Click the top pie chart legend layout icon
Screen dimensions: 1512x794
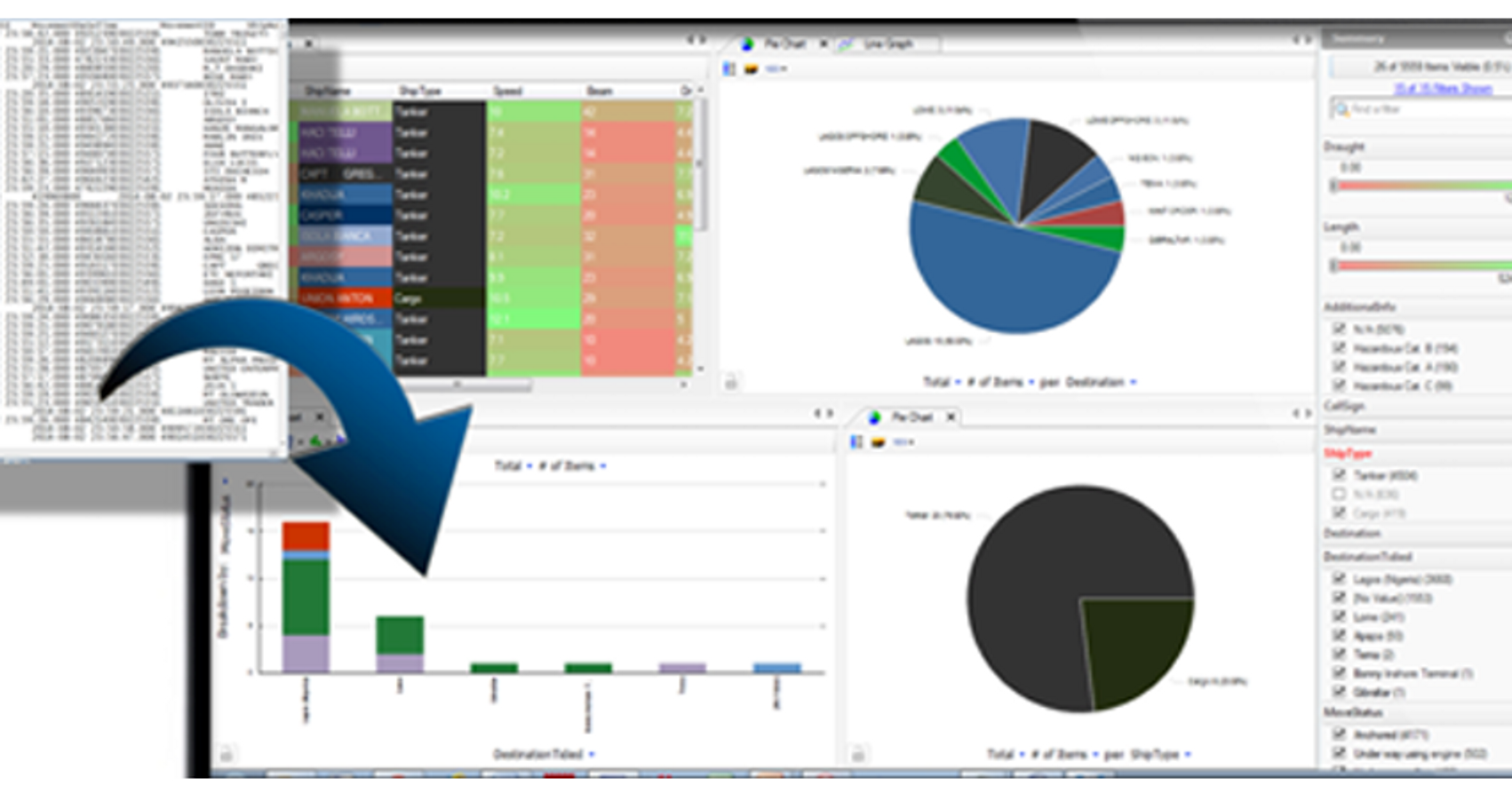pos(729,69)
